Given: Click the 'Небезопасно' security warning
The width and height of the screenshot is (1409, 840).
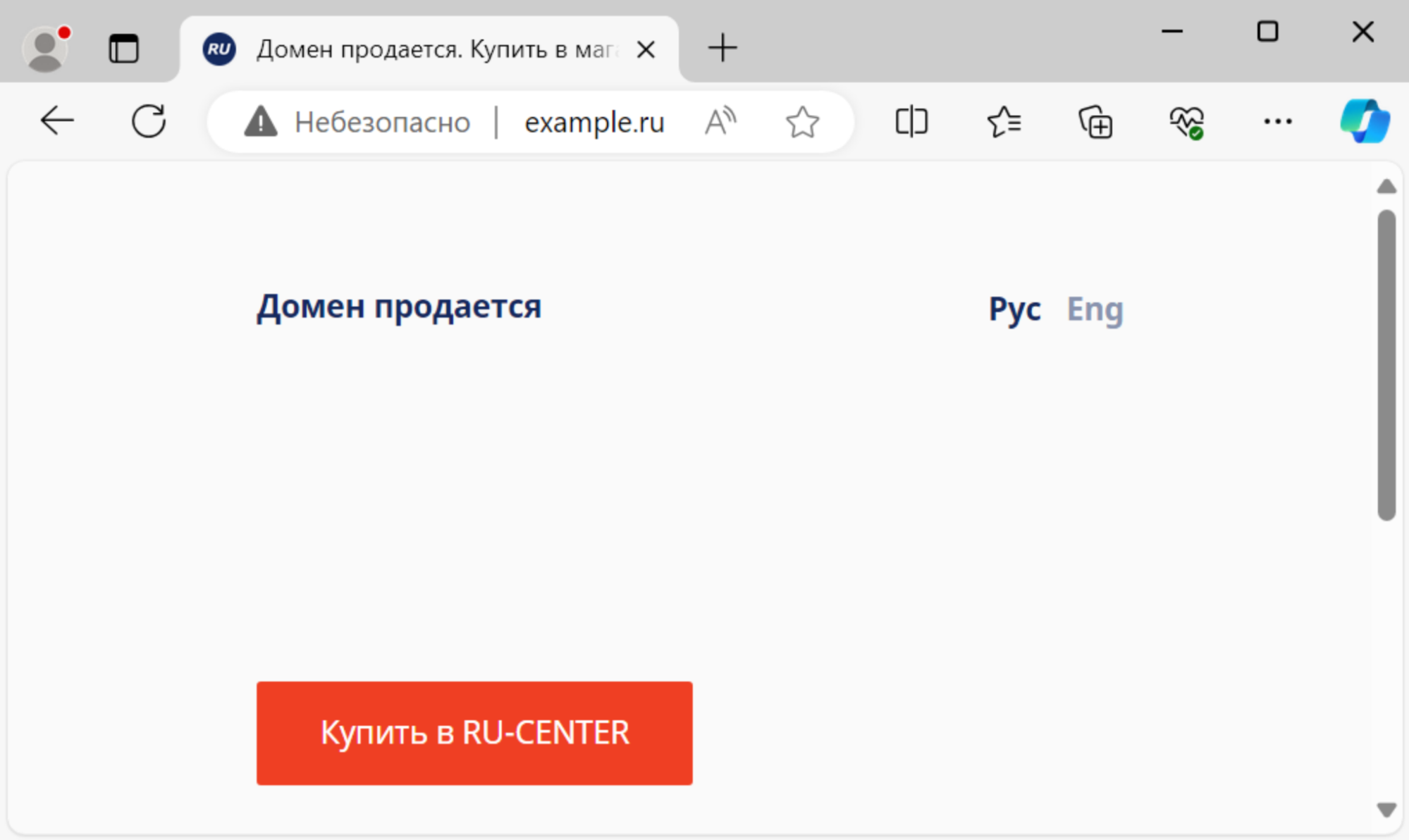Looking at the screenshot, I should pyautogui.click(x=357, y=123).
